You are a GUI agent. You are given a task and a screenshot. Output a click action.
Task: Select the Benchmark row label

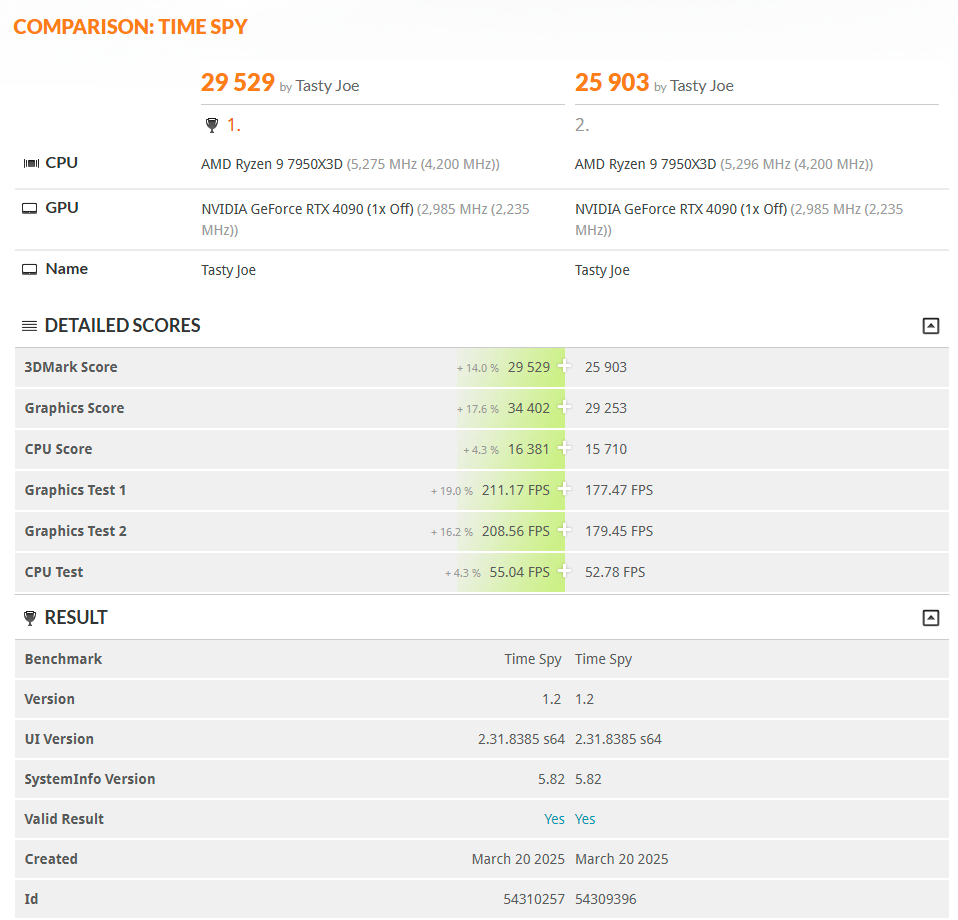(x=64, y=659)
